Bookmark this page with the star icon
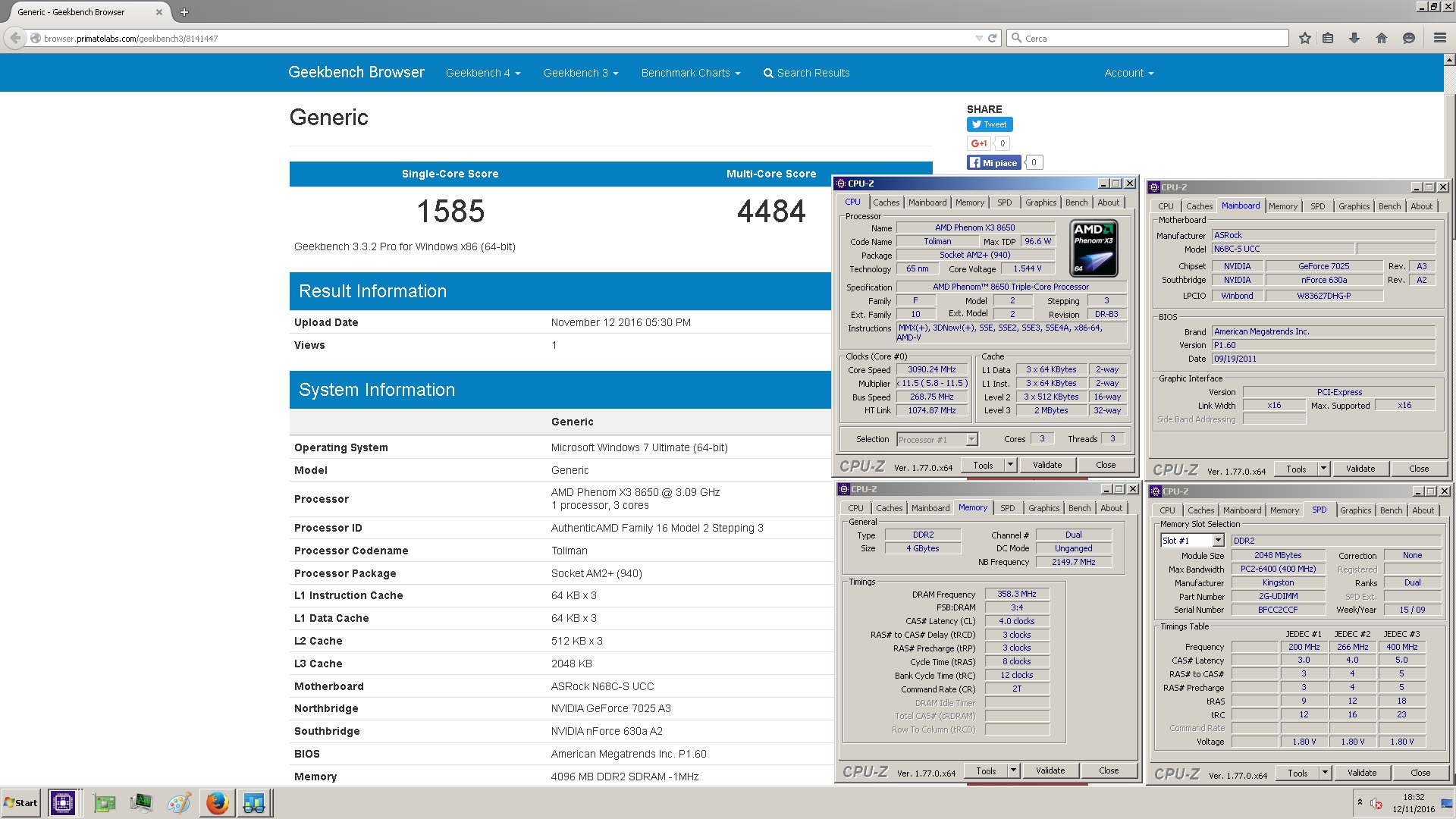This screenshot has width=1456, height=819. pos(1305,38)
